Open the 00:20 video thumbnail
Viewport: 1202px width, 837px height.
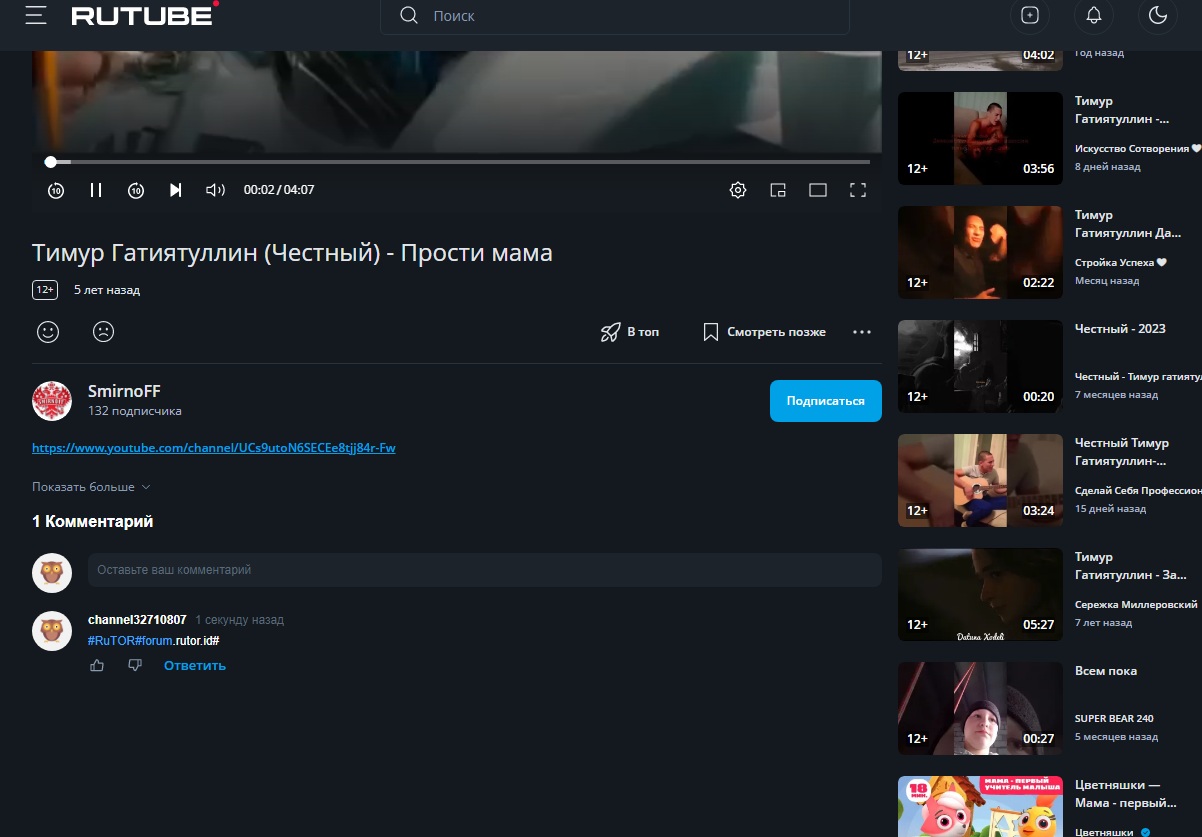[980, 366]
